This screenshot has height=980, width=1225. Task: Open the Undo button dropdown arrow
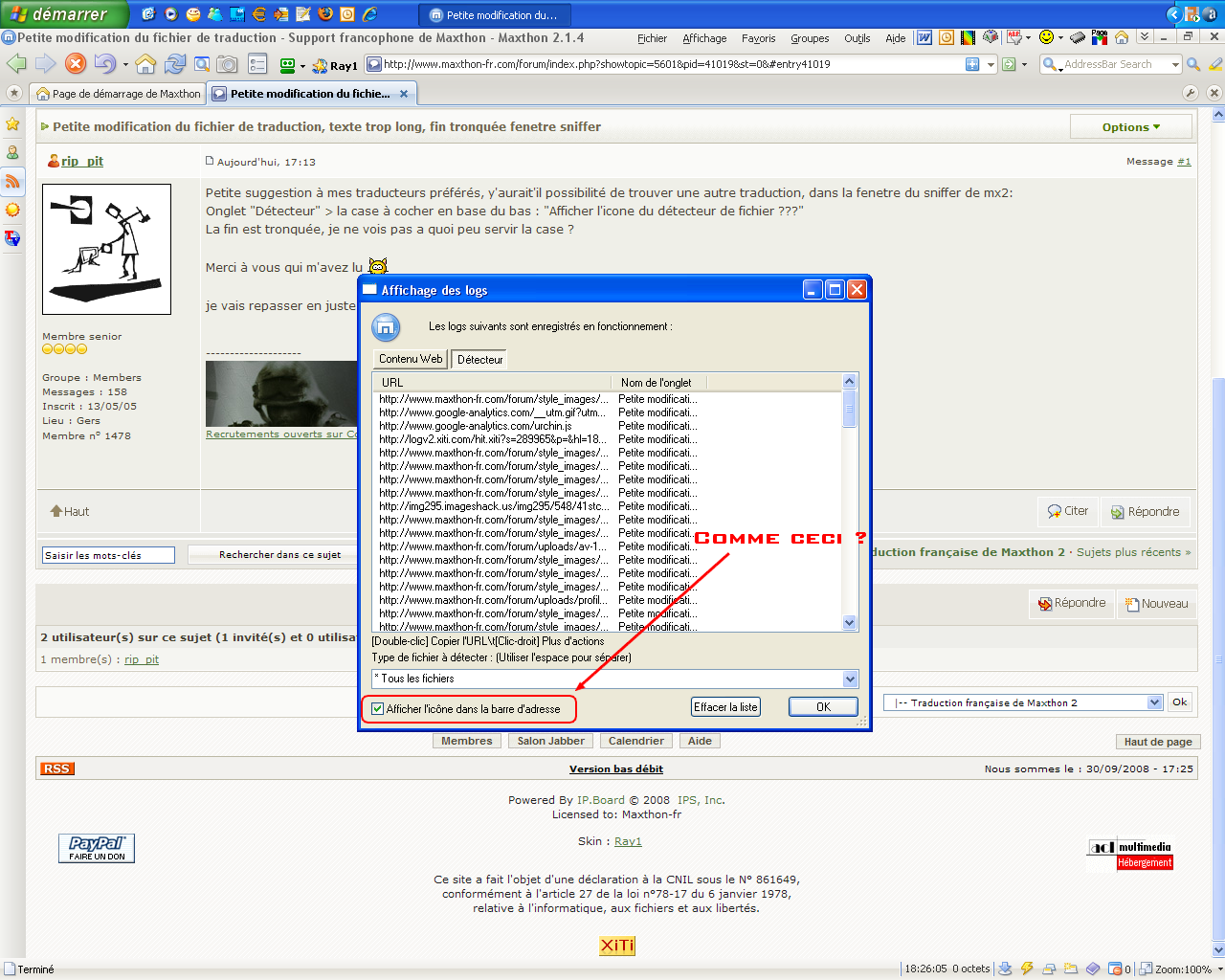coord(125,65)
